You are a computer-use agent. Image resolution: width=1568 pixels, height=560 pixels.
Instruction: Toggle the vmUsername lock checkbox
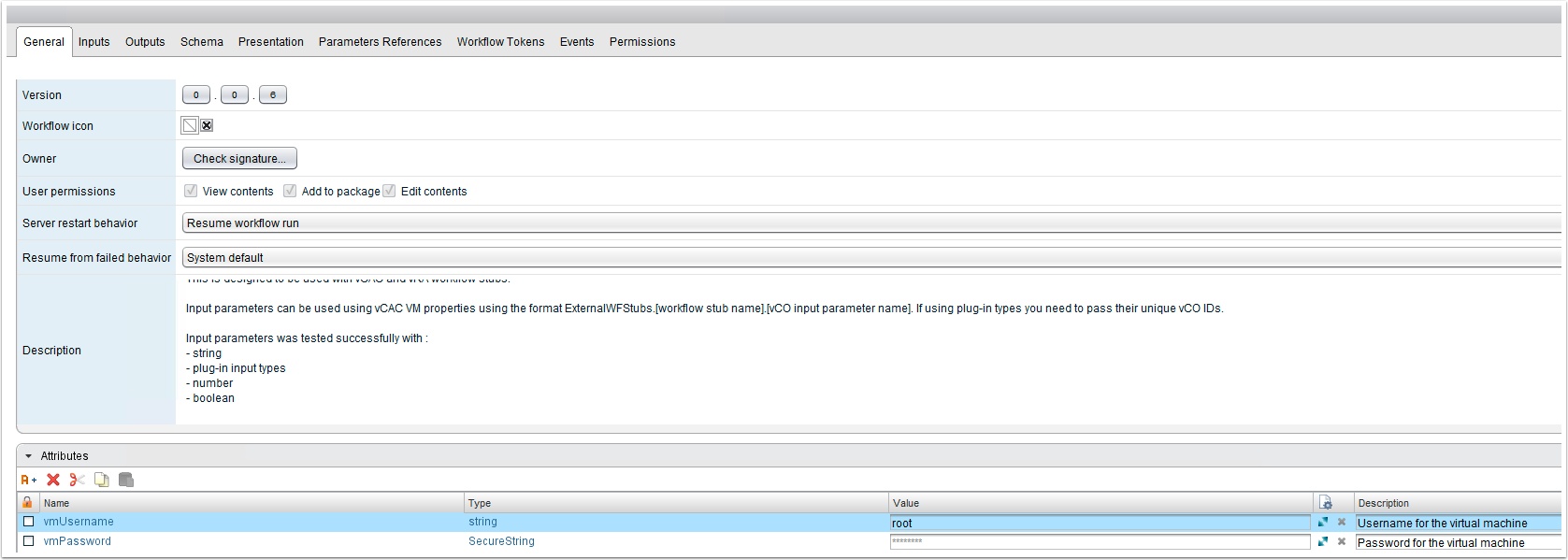pos(28,522)
